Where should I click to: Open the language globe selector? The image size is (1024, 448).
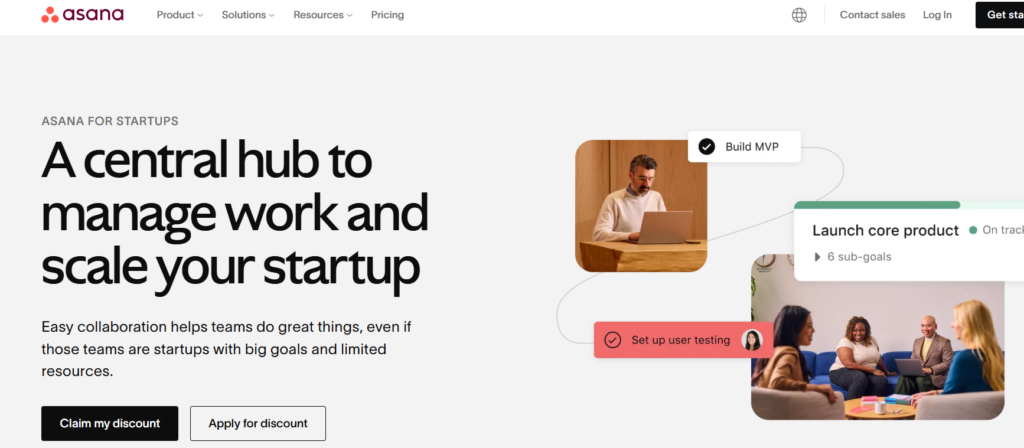point(799,15)
